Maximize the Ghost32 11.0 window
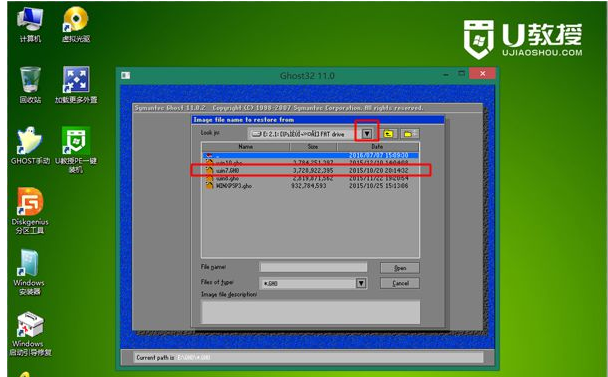 [x=461, y=73]
